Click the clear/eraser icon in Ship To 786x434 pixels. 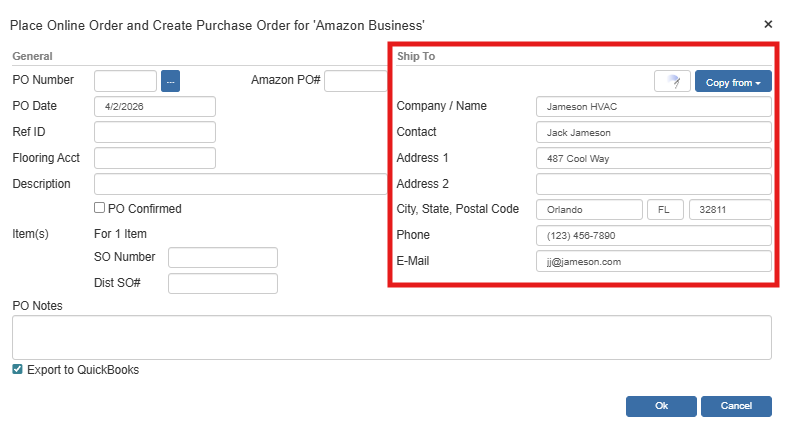(x=672, y=82)
